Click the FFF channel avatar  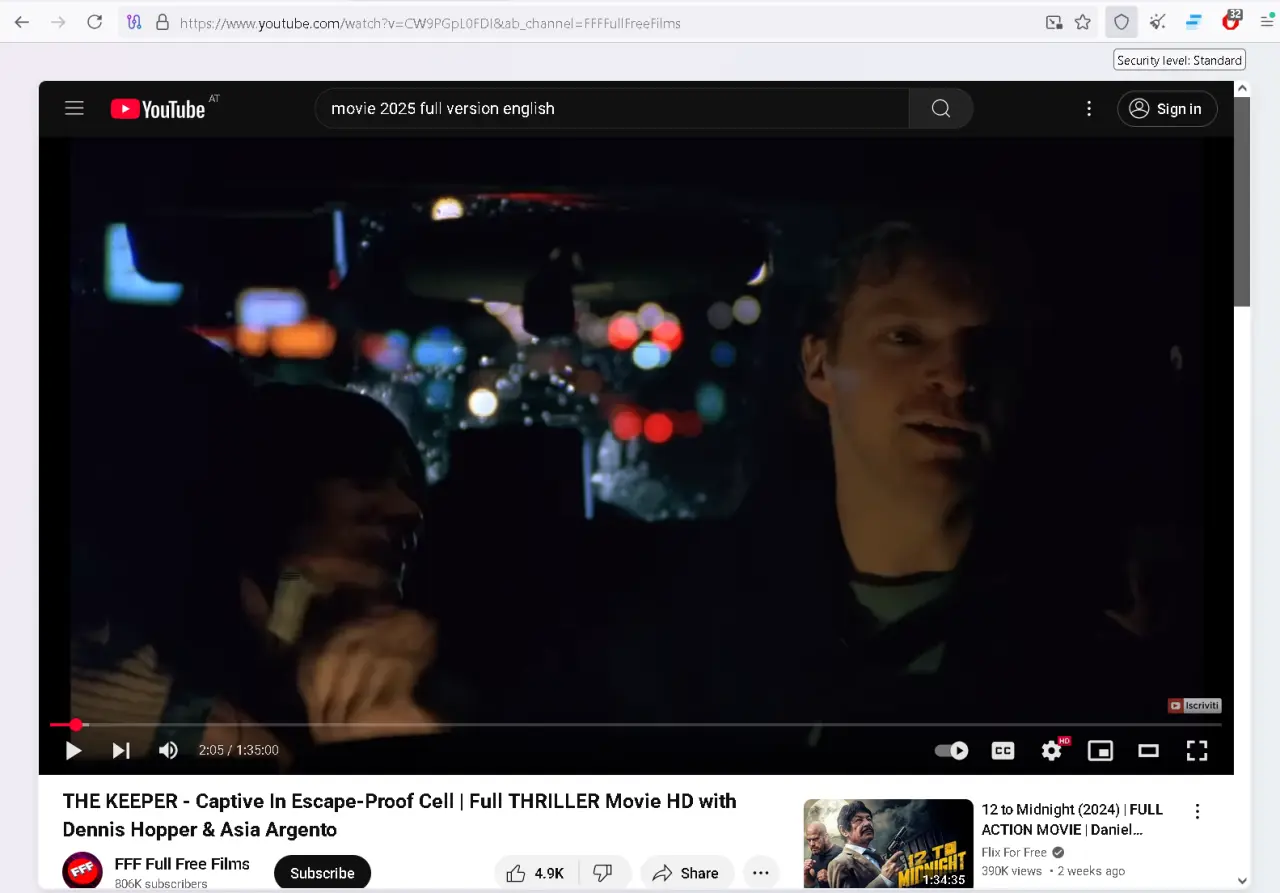[82, 871]
